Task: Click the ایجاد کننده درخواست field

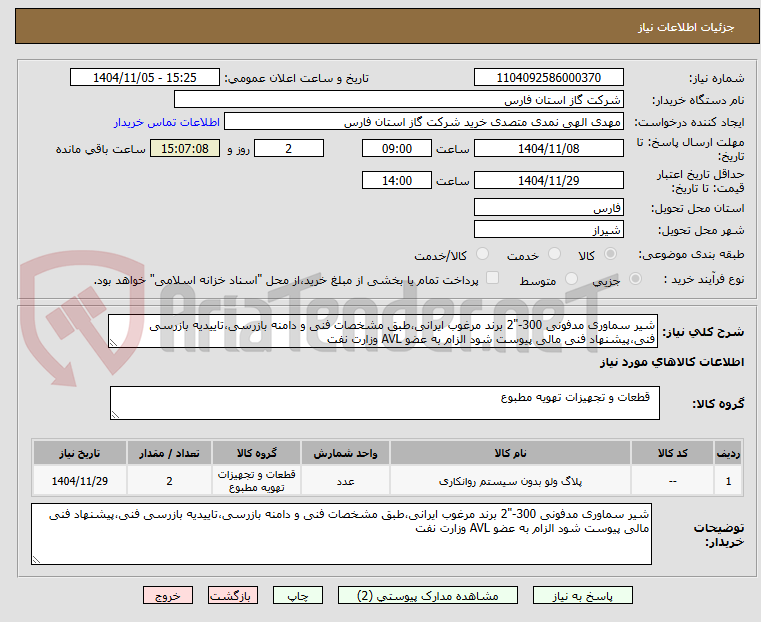Action: [x=424, y=122]
